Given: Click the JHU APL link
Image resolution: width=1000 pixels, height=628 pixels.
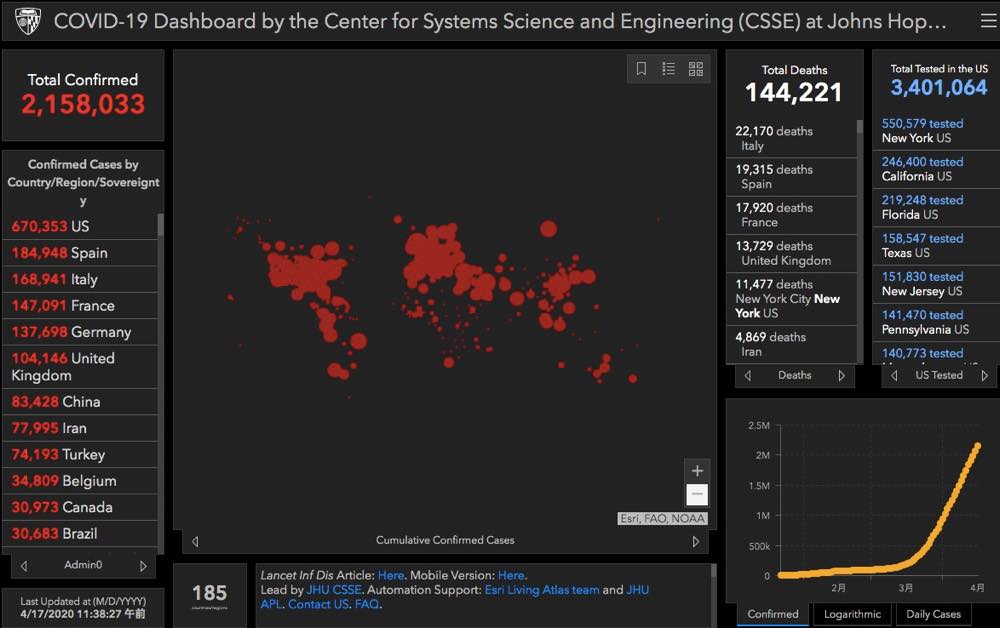Looking at the screenshot, I should pos(454,597).
